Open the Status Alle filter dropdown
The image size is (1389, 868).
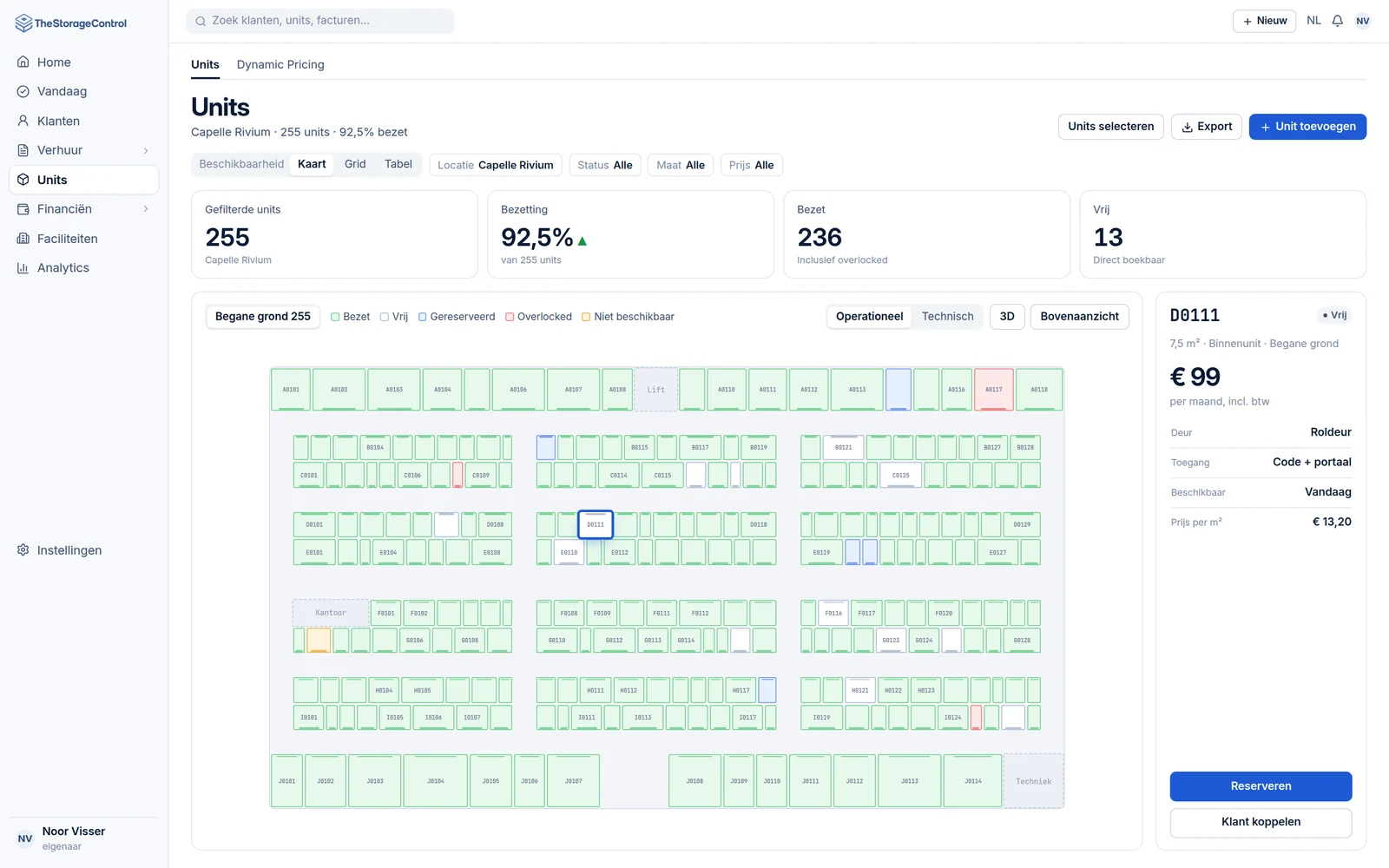pos(605,165)
